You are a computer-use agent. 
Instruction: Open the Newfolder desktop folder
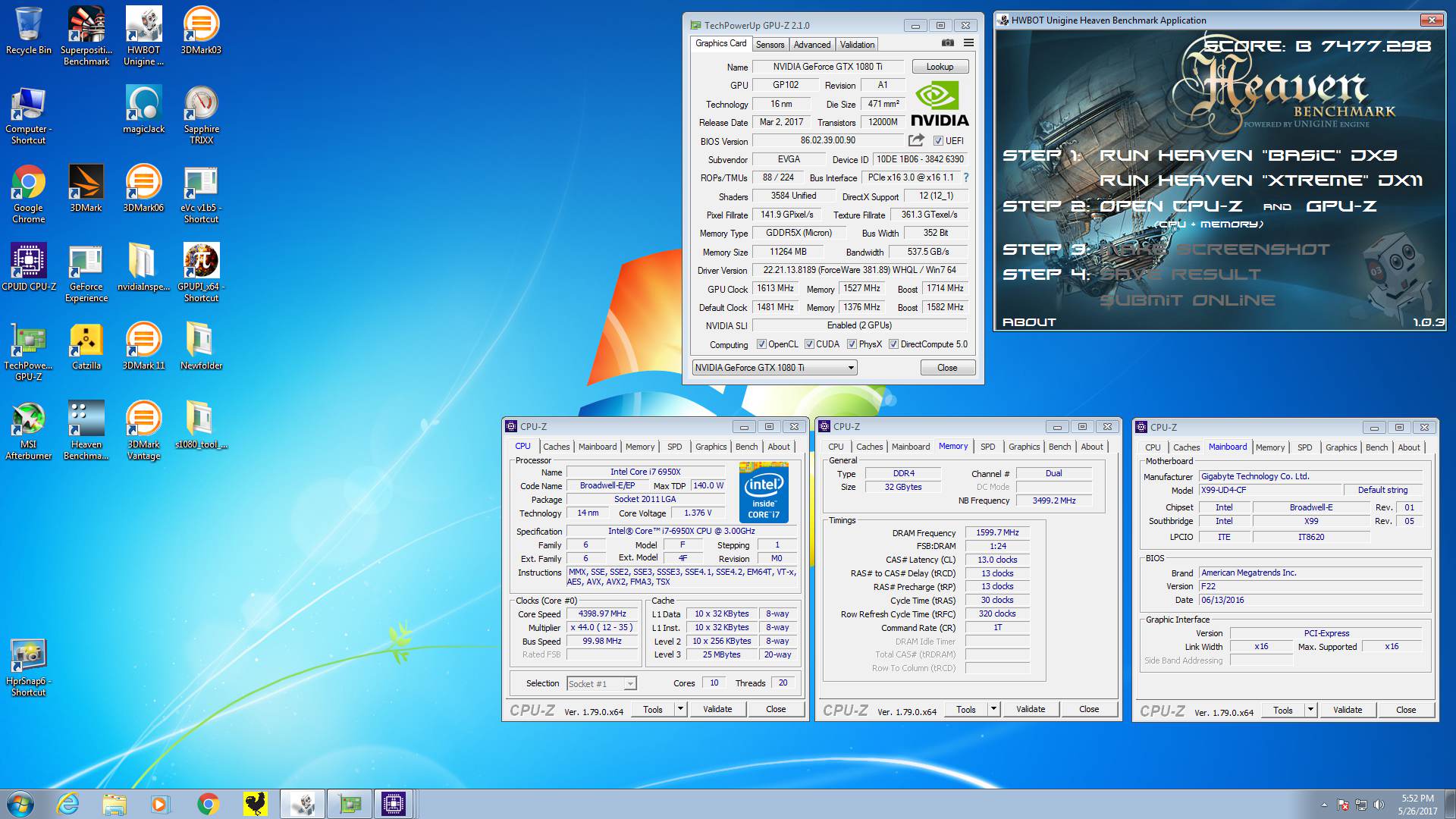click(x=201, y=347)
